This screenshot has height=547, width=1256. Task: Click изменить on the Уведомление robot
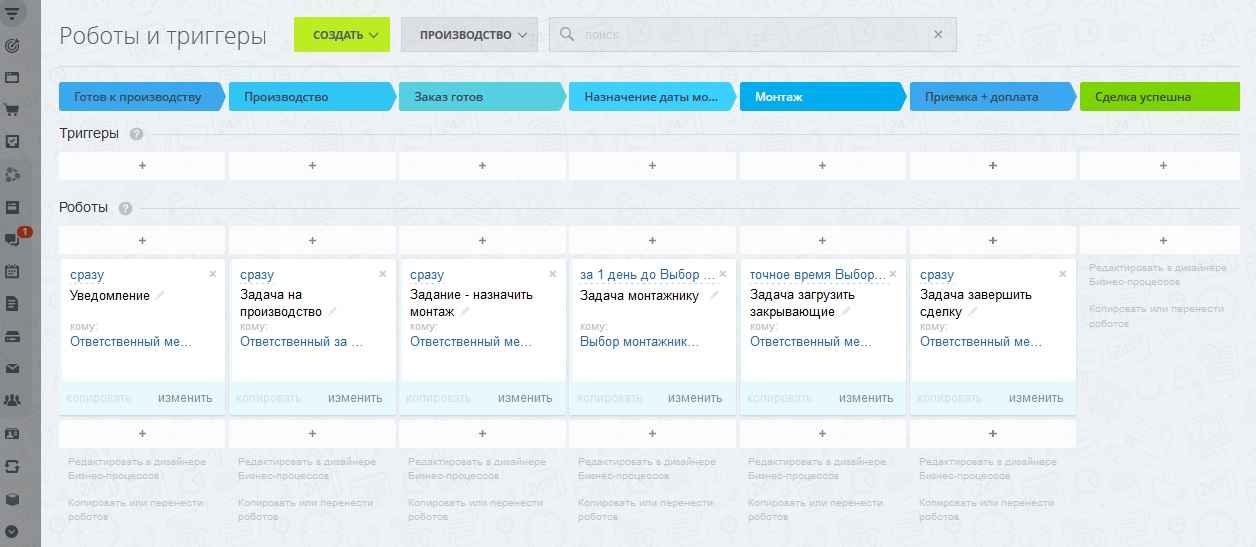pos(185,398)
